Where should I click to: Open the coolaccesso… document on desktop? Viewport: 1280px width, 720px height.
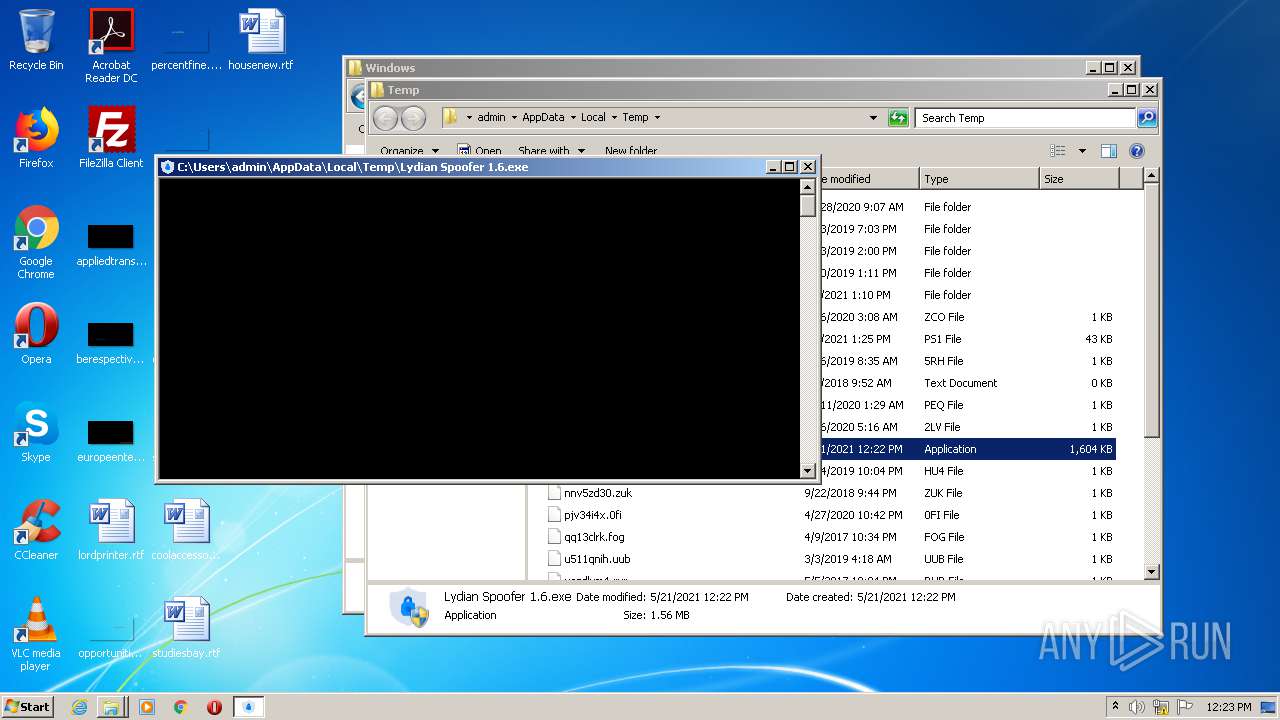186,530
